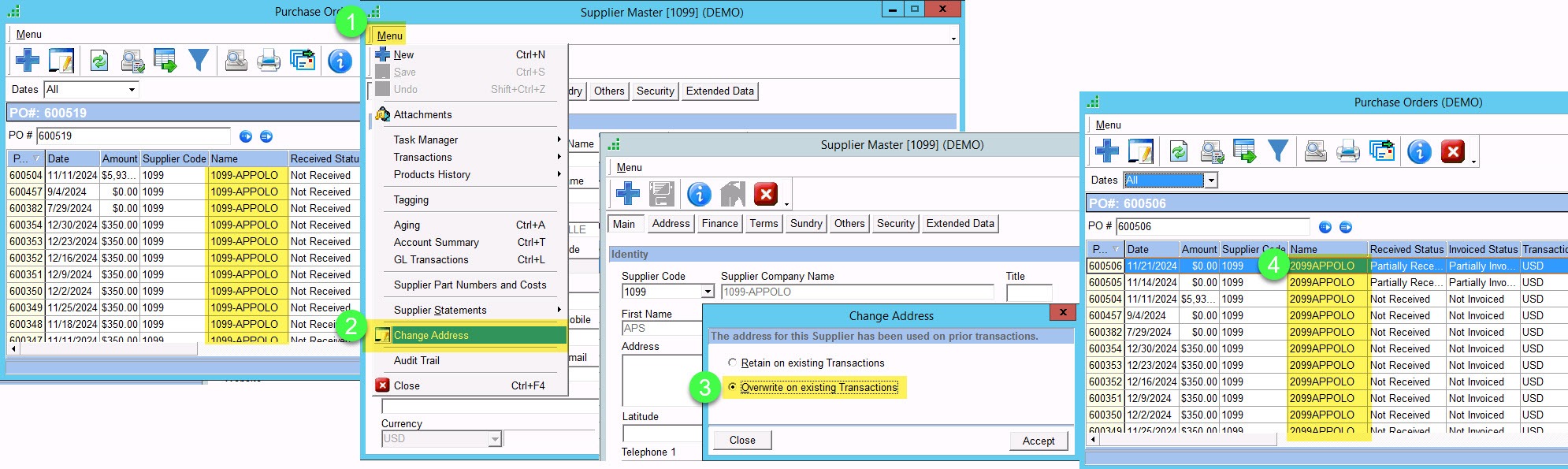Image resolution: width=1568 pixels, height=469 pixels.
Task: Open the Audit Trail menu entry
Action: point(417,360)
